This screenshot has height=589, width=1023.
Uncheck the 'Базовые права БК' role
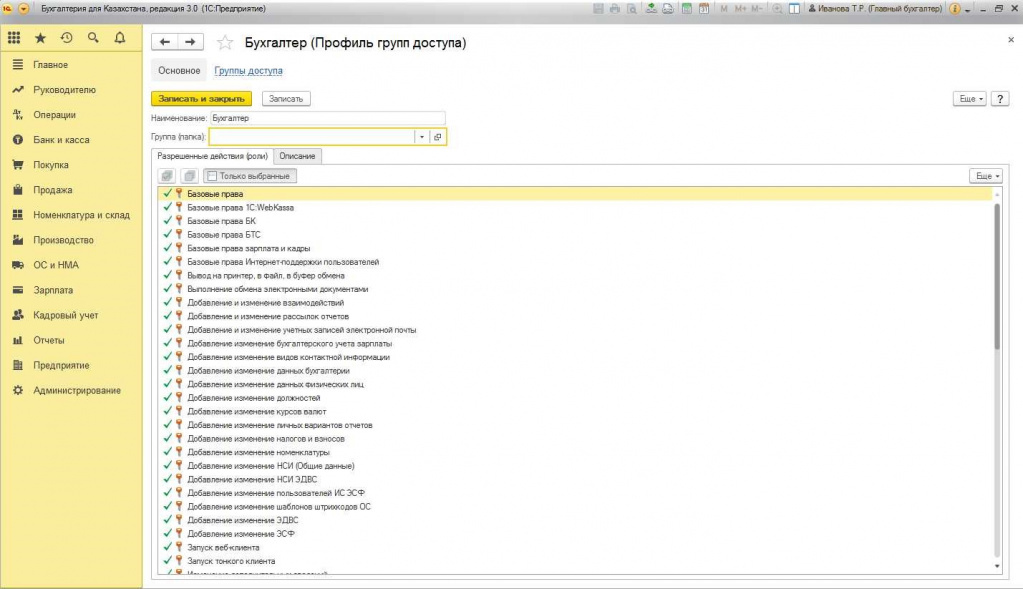pos(168,220)
